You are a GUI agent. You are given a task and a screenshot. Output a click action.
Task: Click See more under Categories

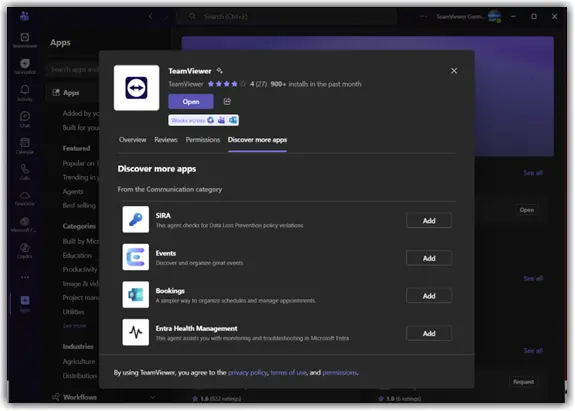(74, 326)
